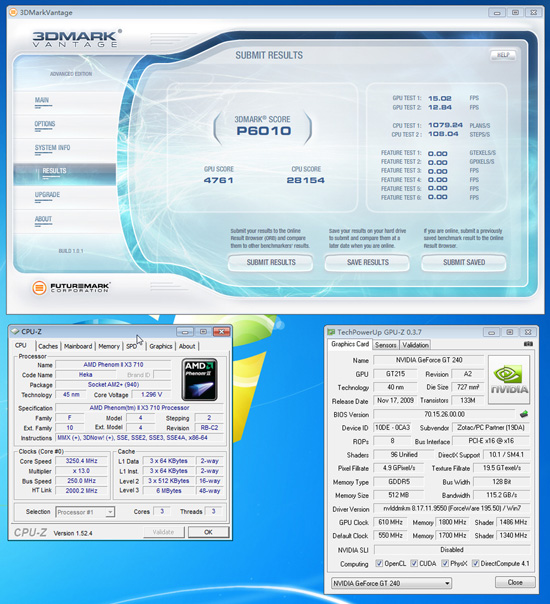The width and height of the screenshot is (550, 604).
Task: Click the AMD Phenom II logo image
Action: click(x=200, y=379)
